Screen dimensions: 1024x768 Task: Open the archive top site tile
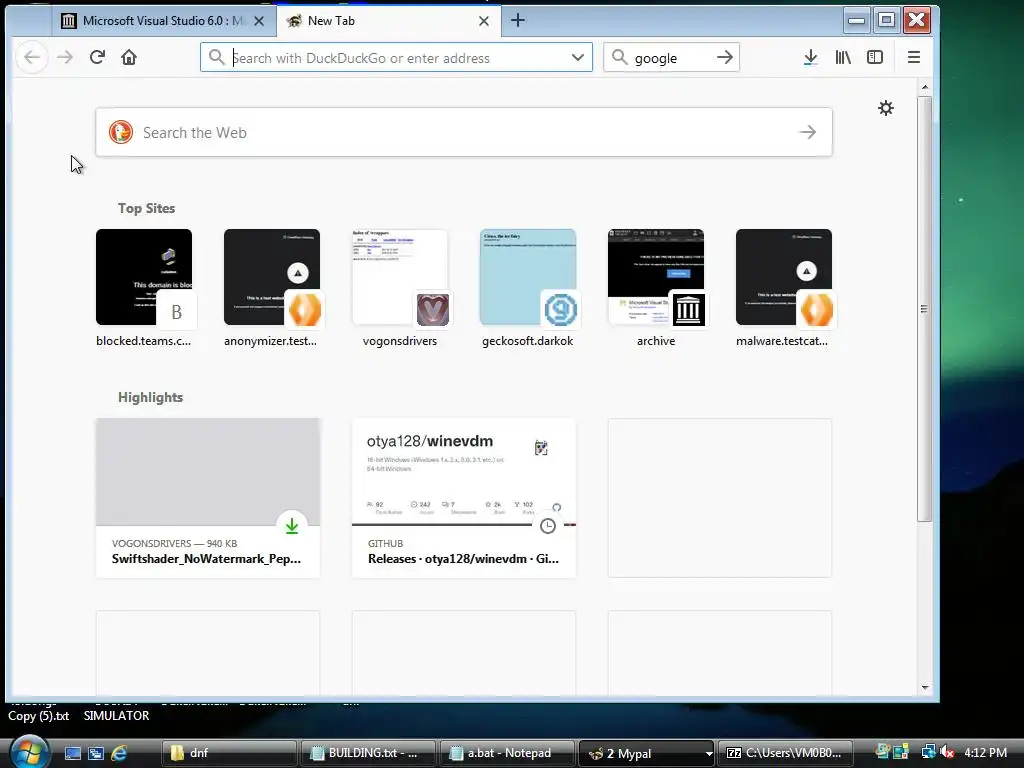[656, 288]
